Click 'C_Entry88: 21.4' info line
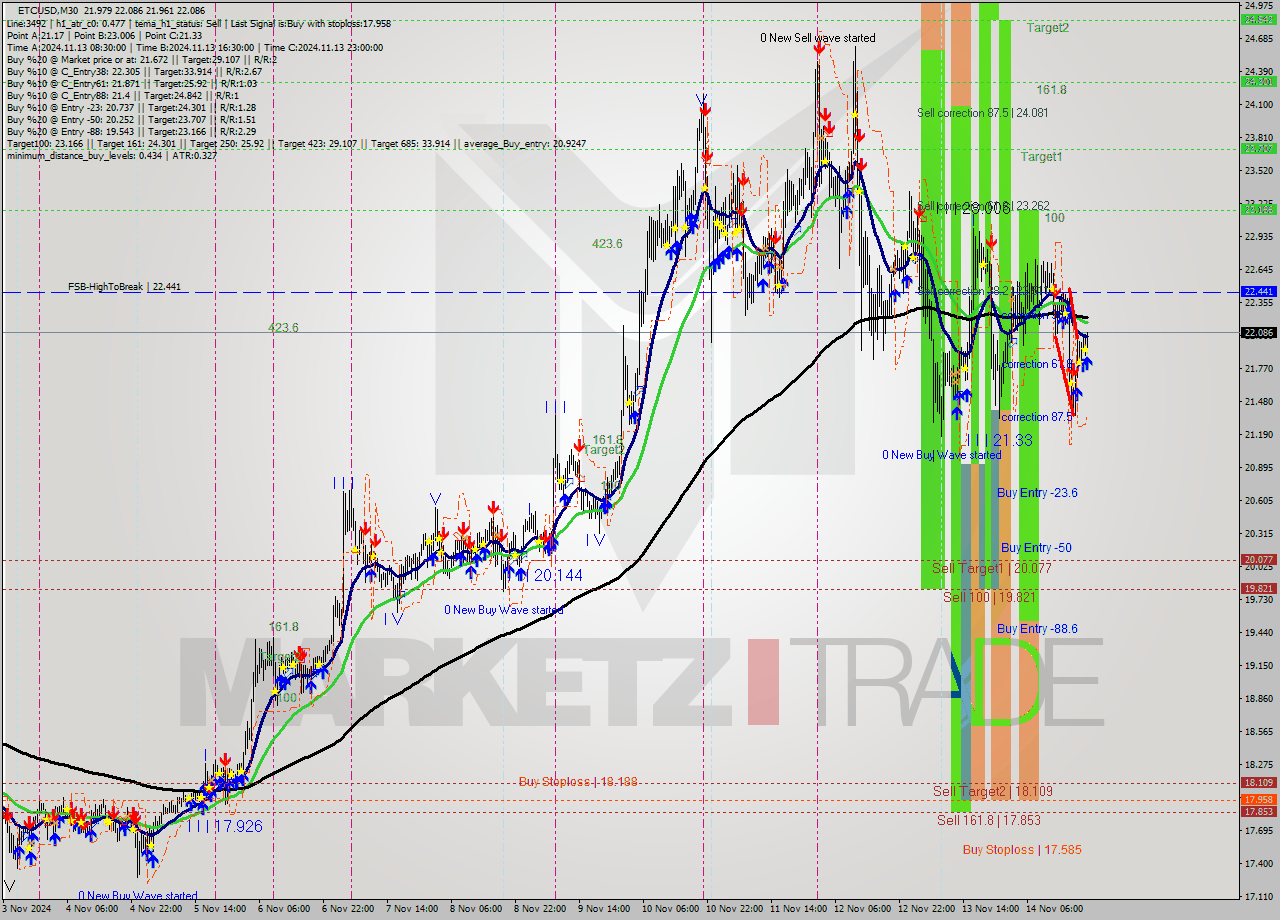Viewport: 1280px width, 920px height. coord(121,96)
